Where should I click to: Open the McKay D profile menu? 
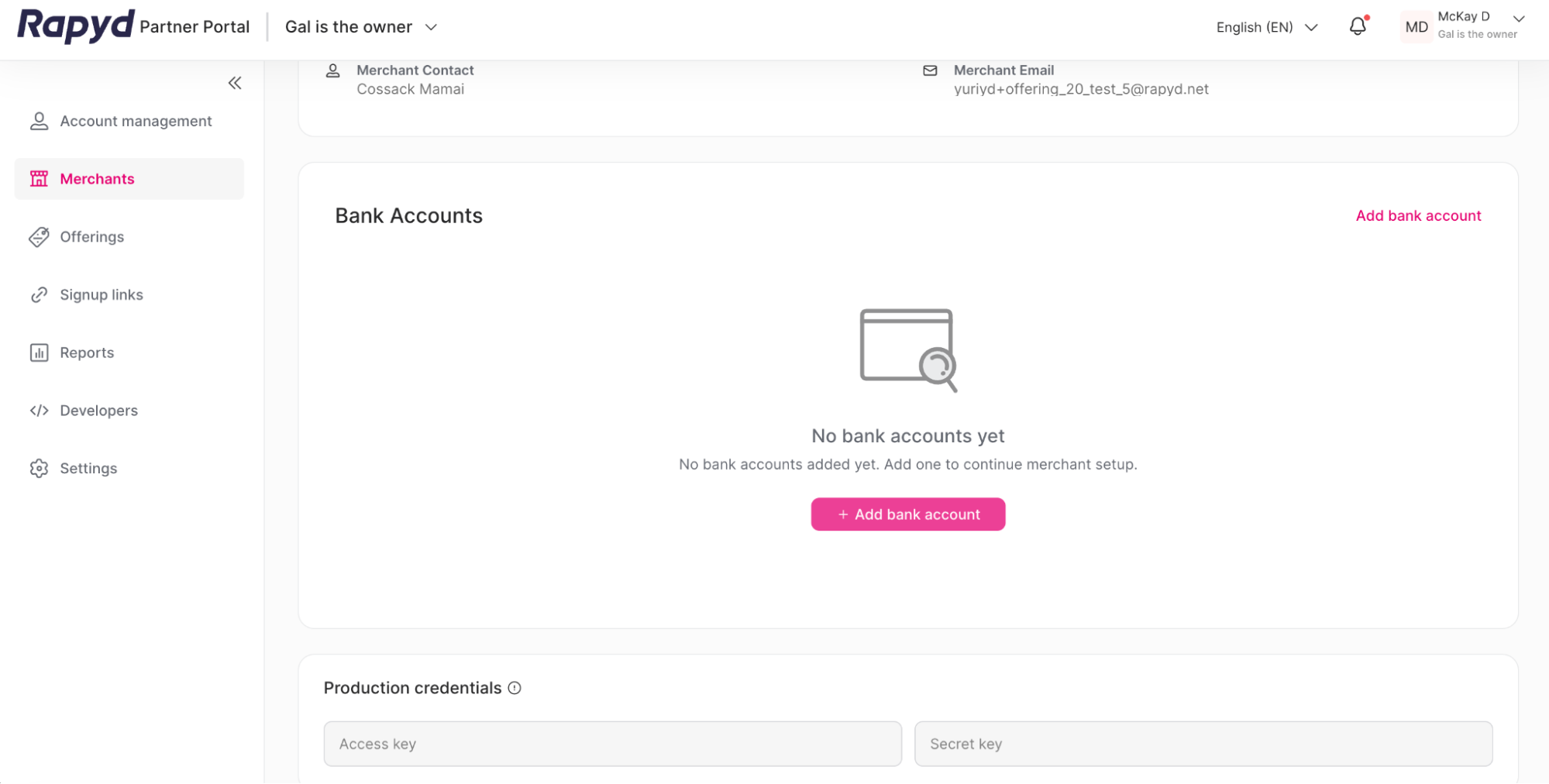1465,24
